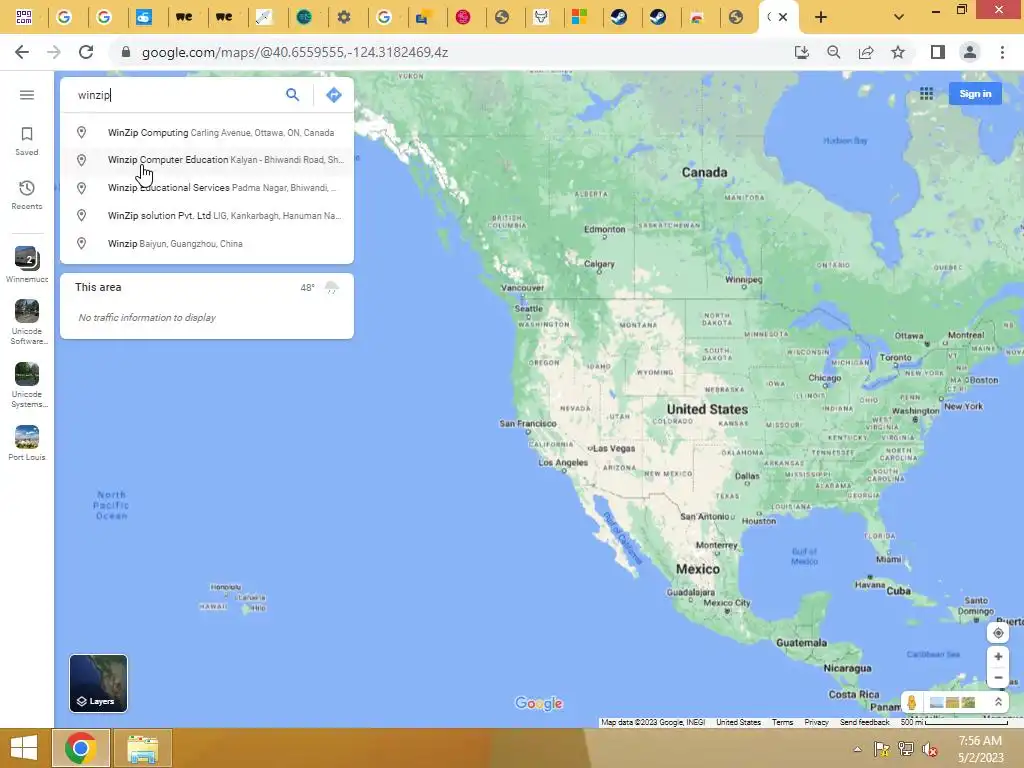Click United States region link

(x=739, y=722)
